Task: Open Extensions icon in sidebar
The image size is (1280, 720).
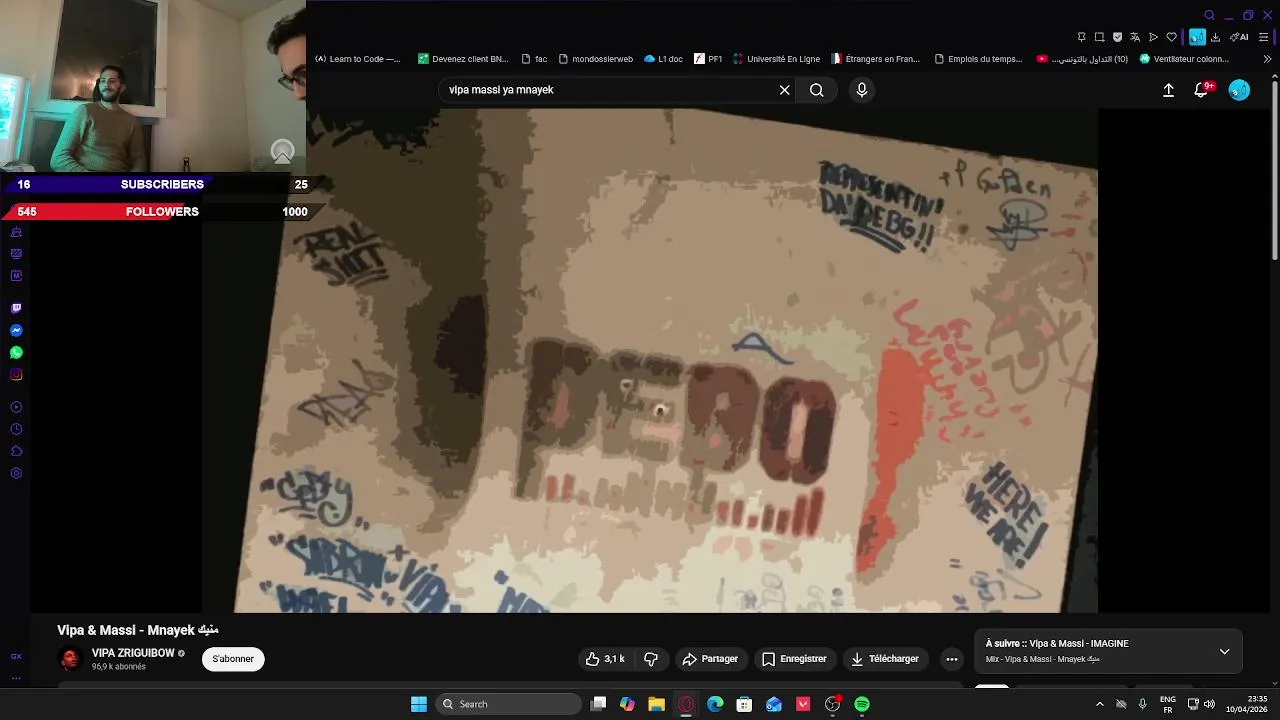Action: coord(16,451)
